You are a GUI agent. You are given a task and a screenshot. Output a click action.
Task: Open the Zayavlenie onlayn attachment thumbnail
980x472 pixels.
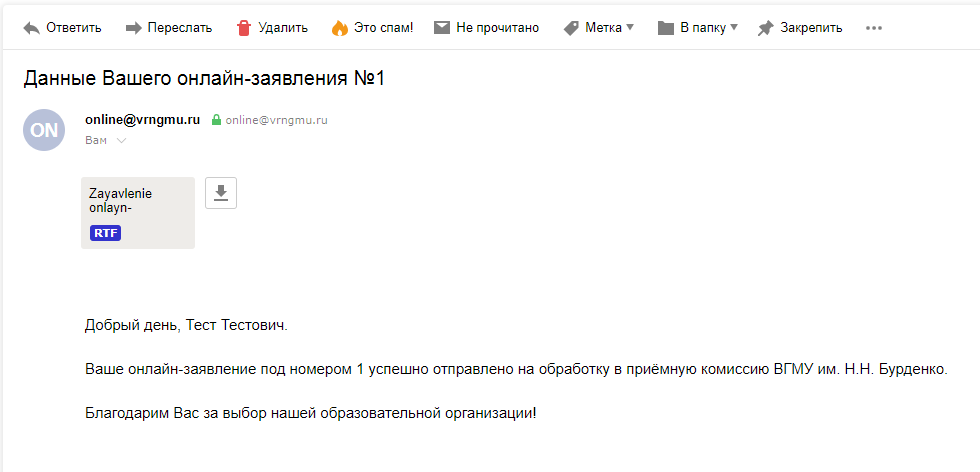click(x=138, y=213)
